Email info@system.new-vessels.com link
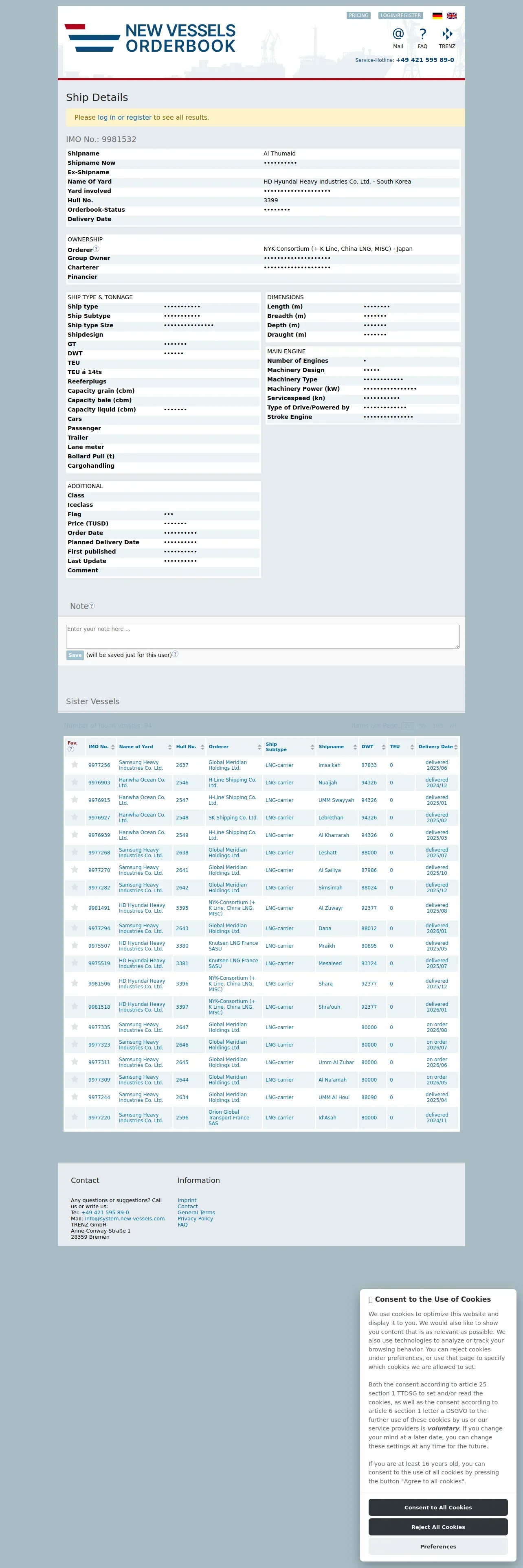523x1568 pixels. [125, 1219]
